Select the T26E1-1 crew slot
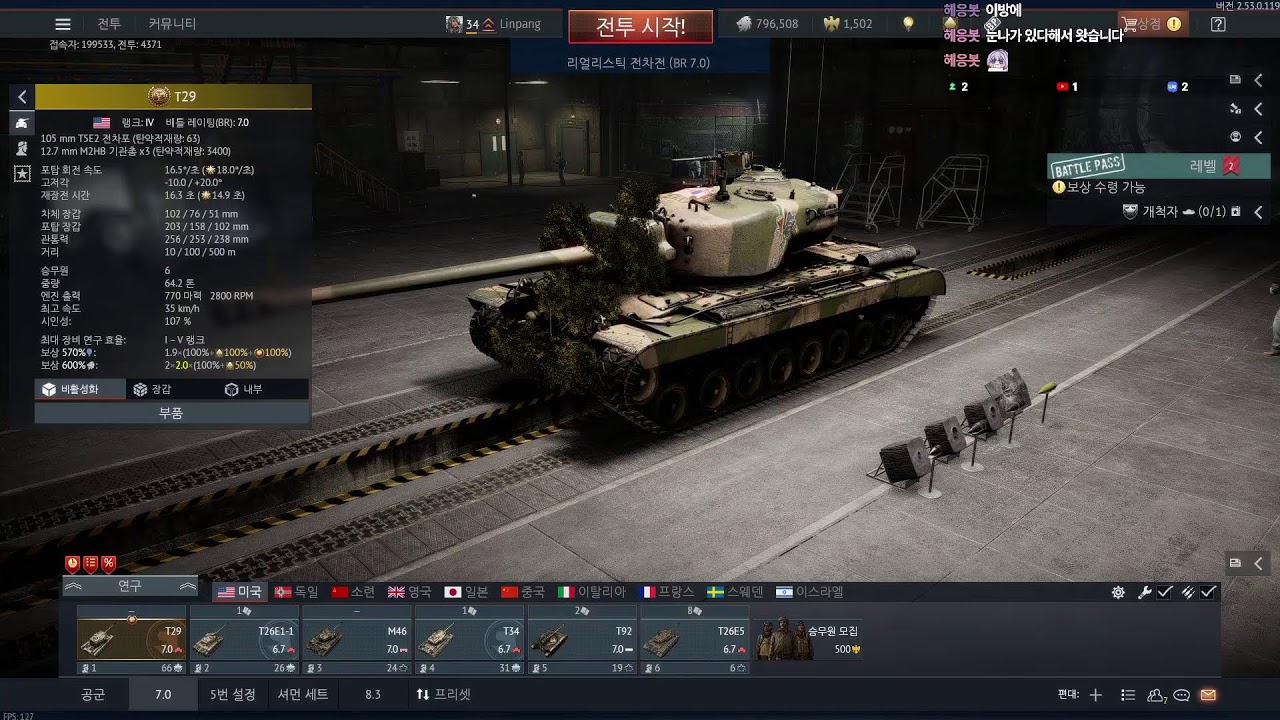The image size is (1280, 720). click(244, 640)
